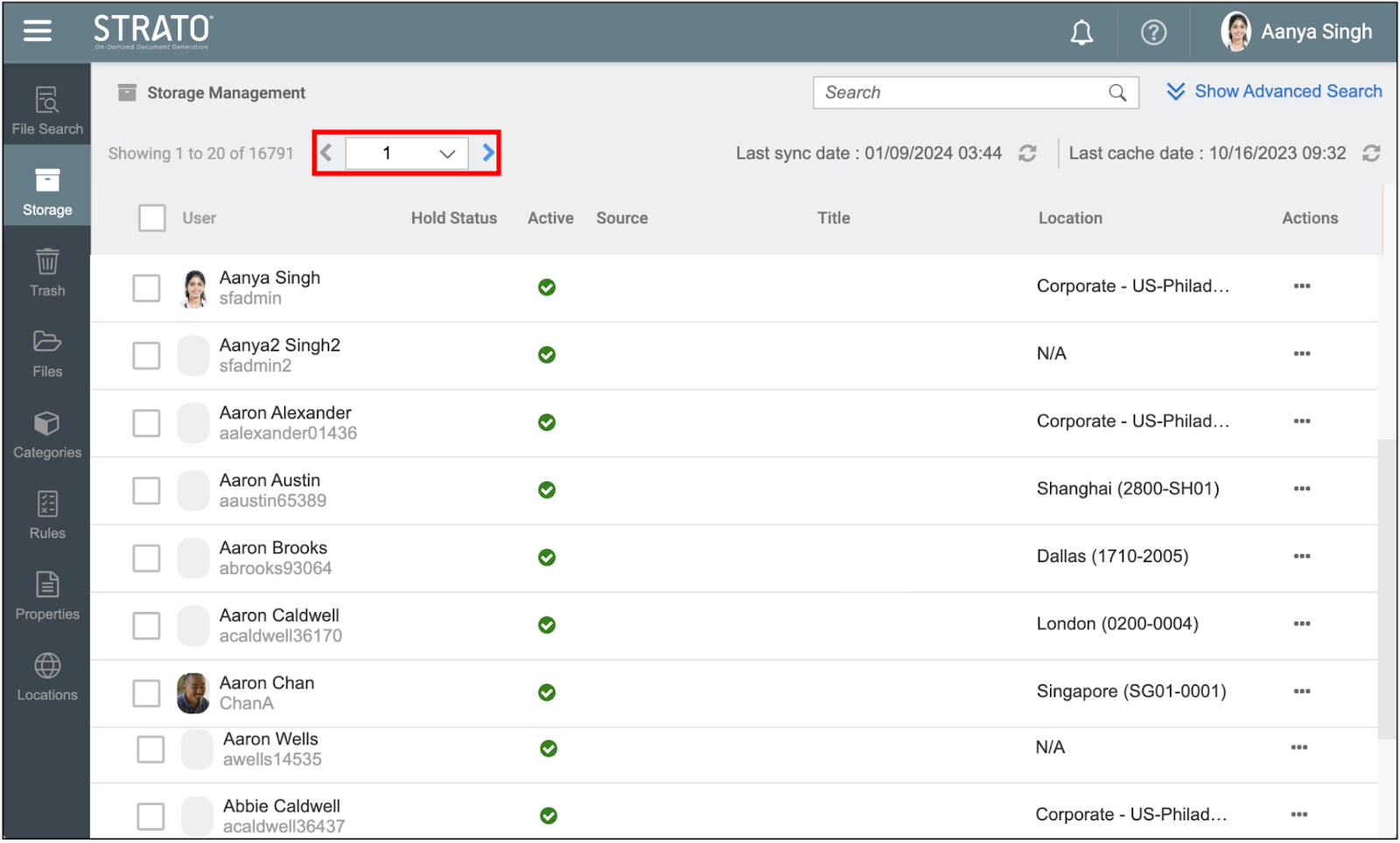
Task: Click the notifications bell icon
Action: tap(1081, 33)
